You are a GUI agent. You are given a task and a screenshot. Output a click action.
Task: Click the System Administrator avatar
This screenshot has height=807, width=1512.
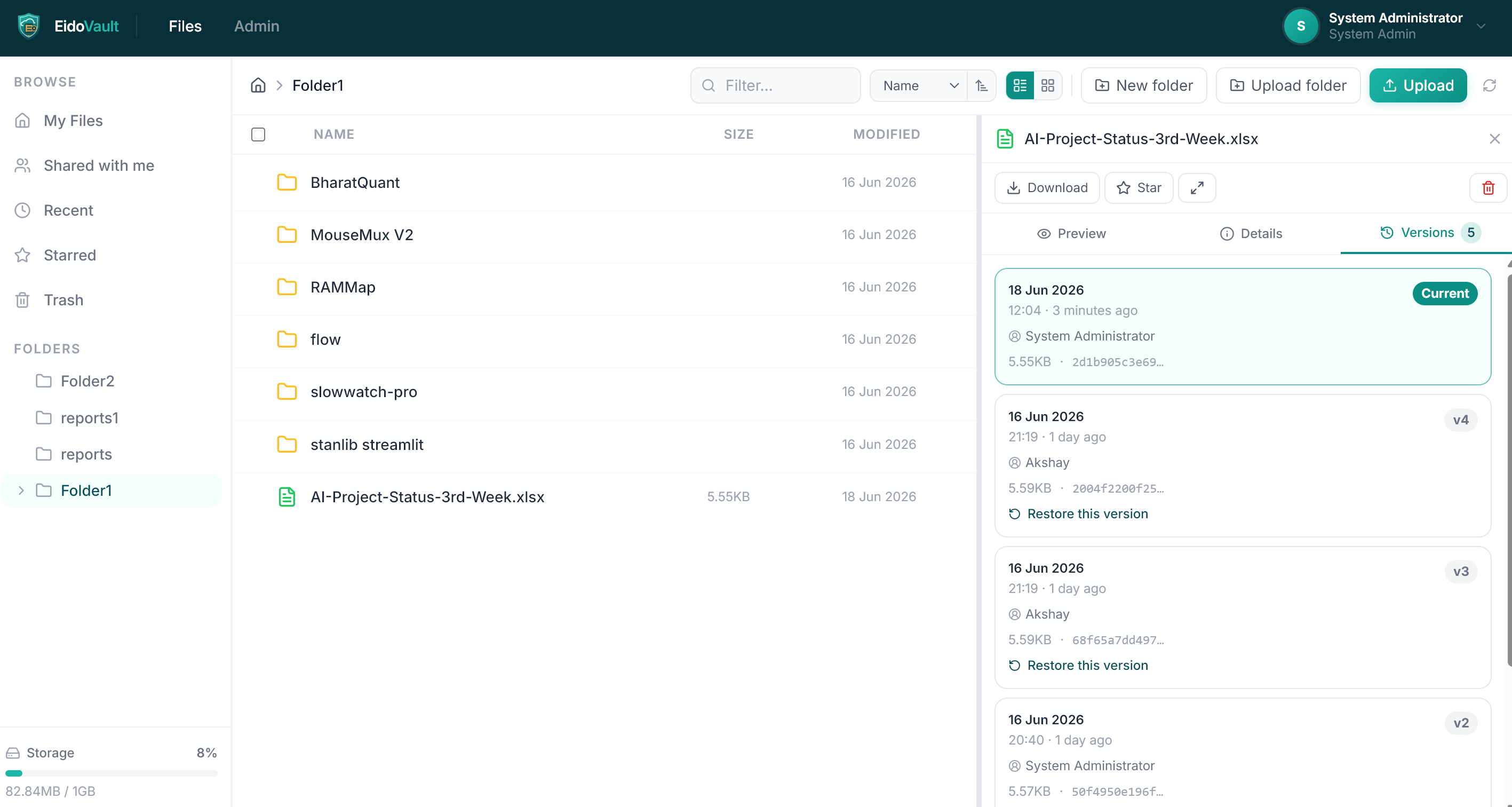[x=1301, y=26]
